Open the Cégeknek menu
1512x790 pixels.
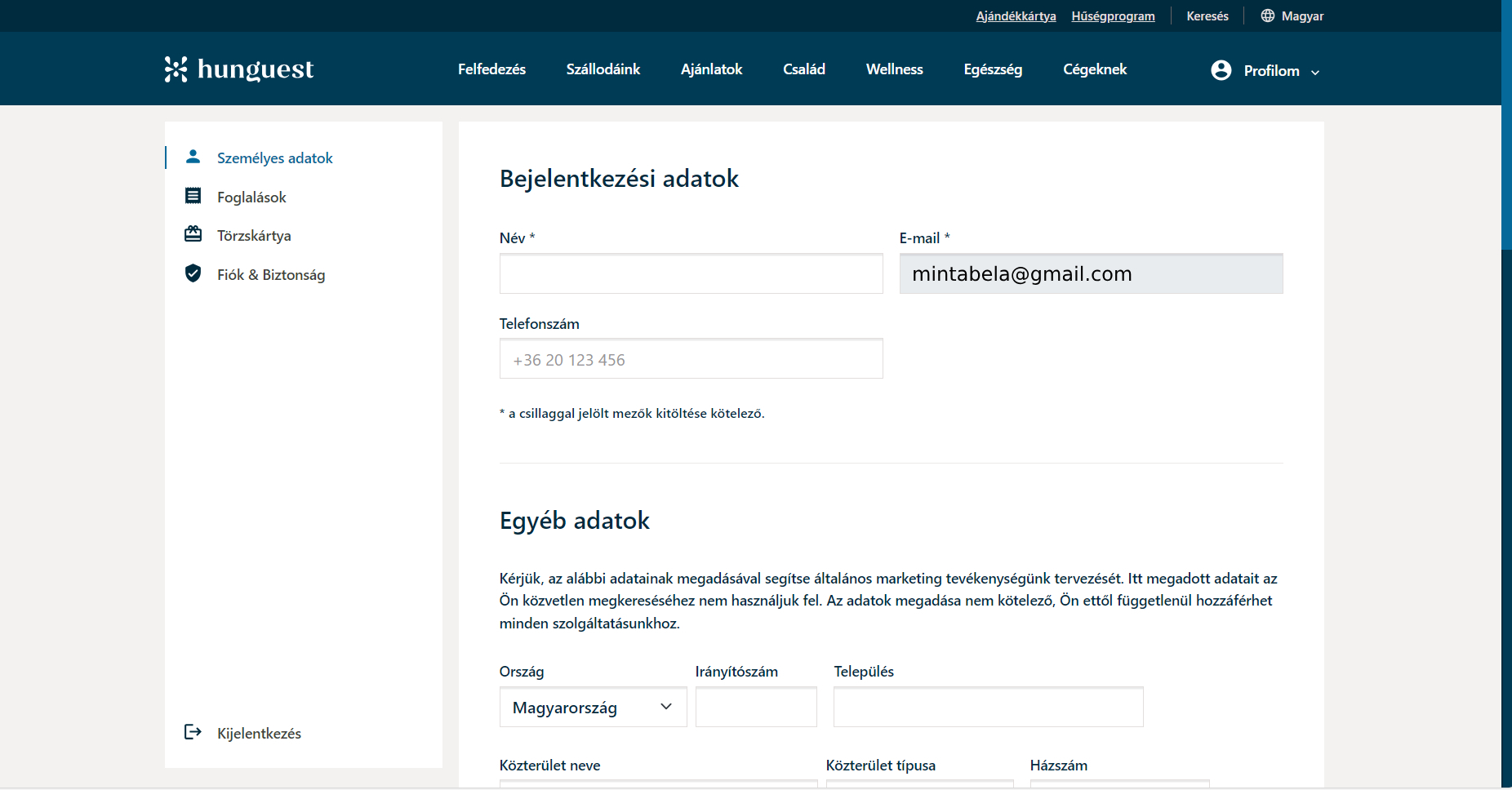click(1095, 69)
